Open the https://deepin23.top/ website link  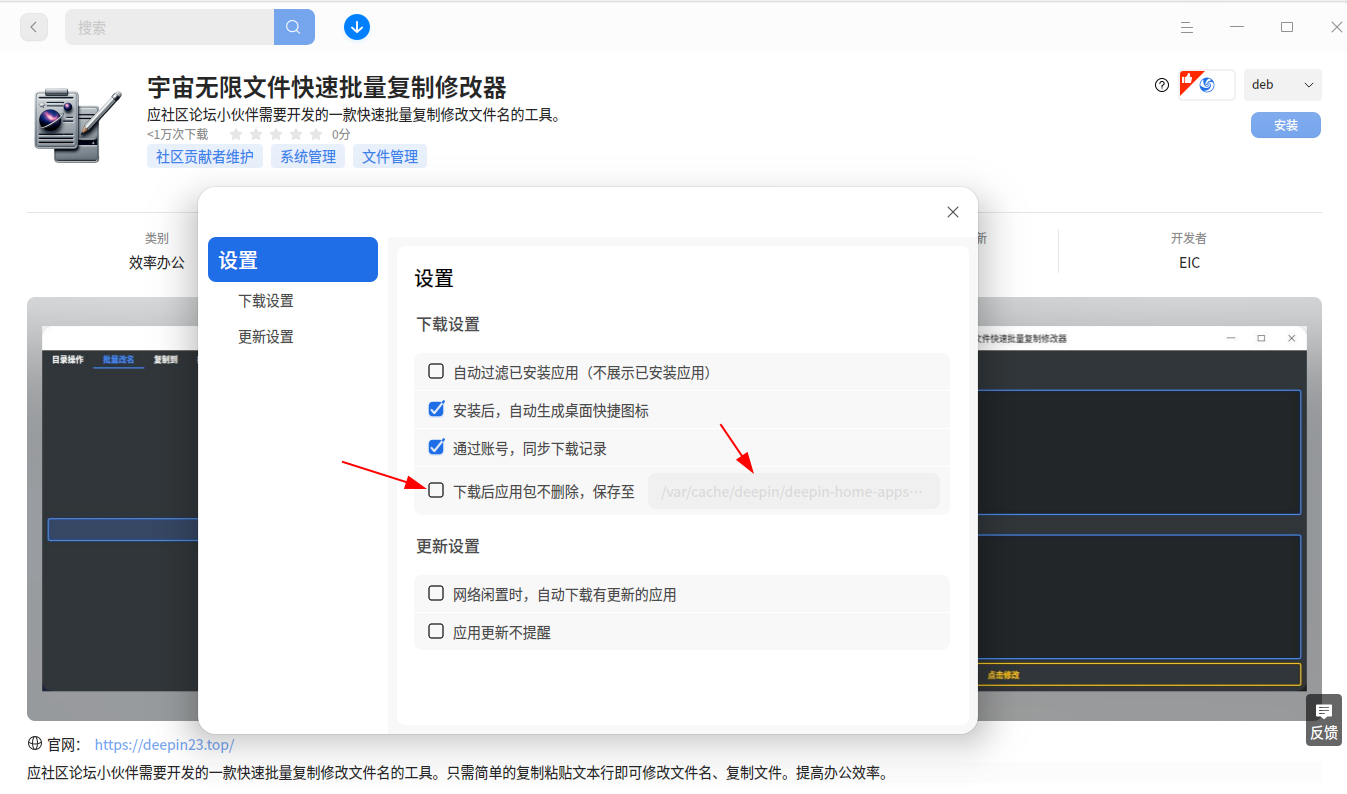tap(165, 745)
